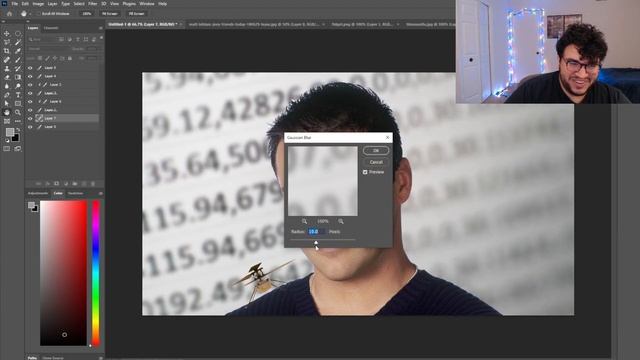The image size is (640, 360).
Task: Open the Edit Toolbar three-dots icon
Action: point(18,121)
